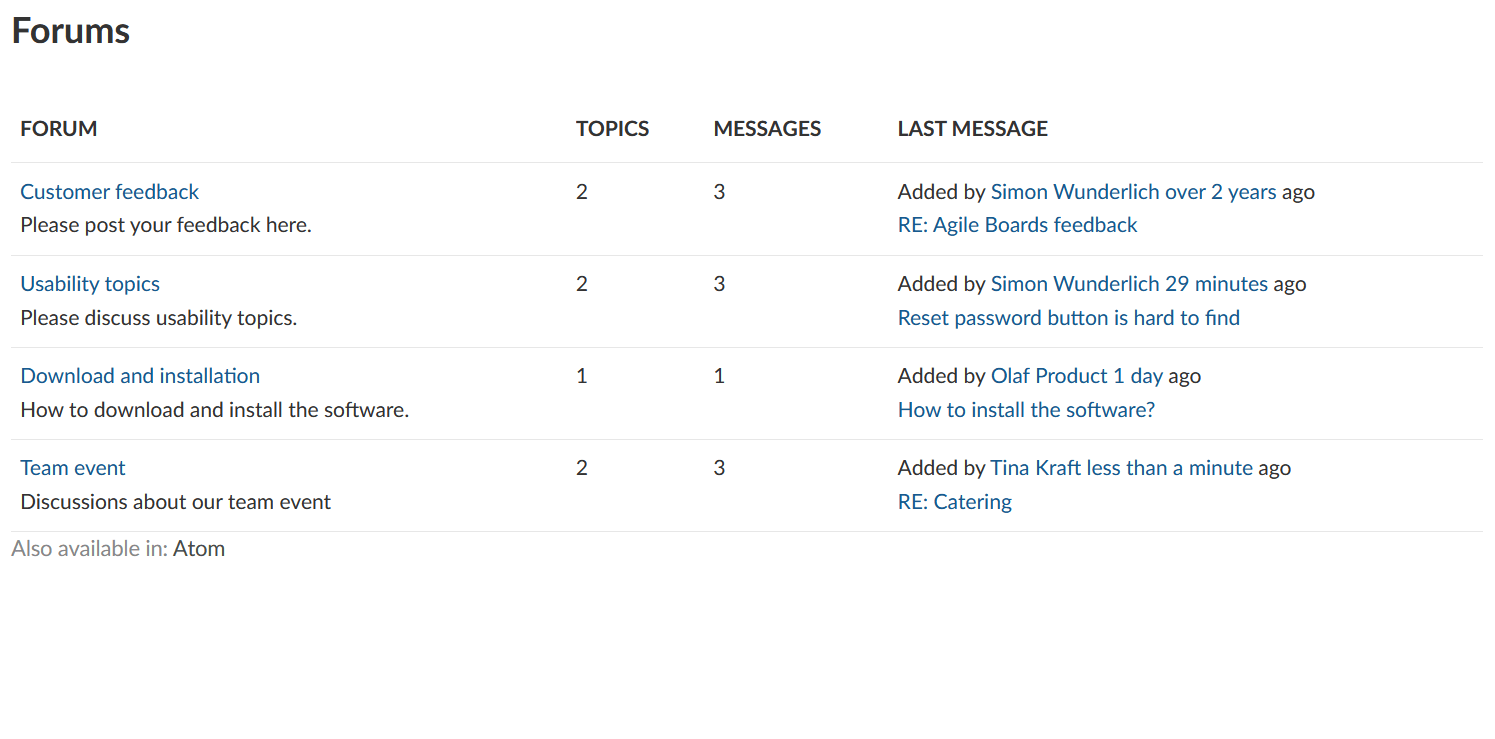
Task: Select the Customer feedback row description text
Action: pyautogui.click(x=165, y=224)
